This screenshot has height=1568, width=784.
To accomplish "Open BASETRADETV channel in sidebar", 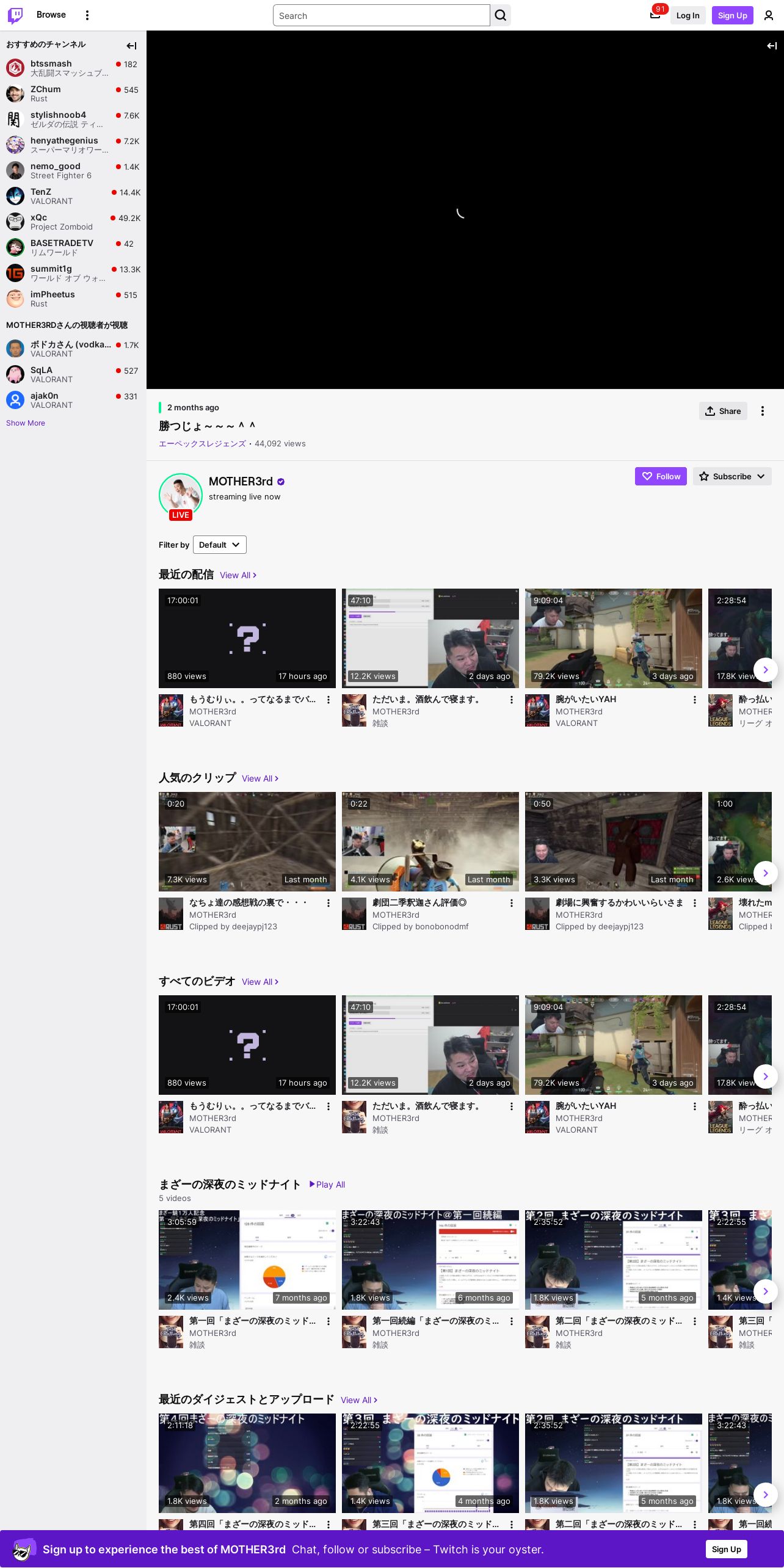I will pyautogui.click(x=73, y=247).
